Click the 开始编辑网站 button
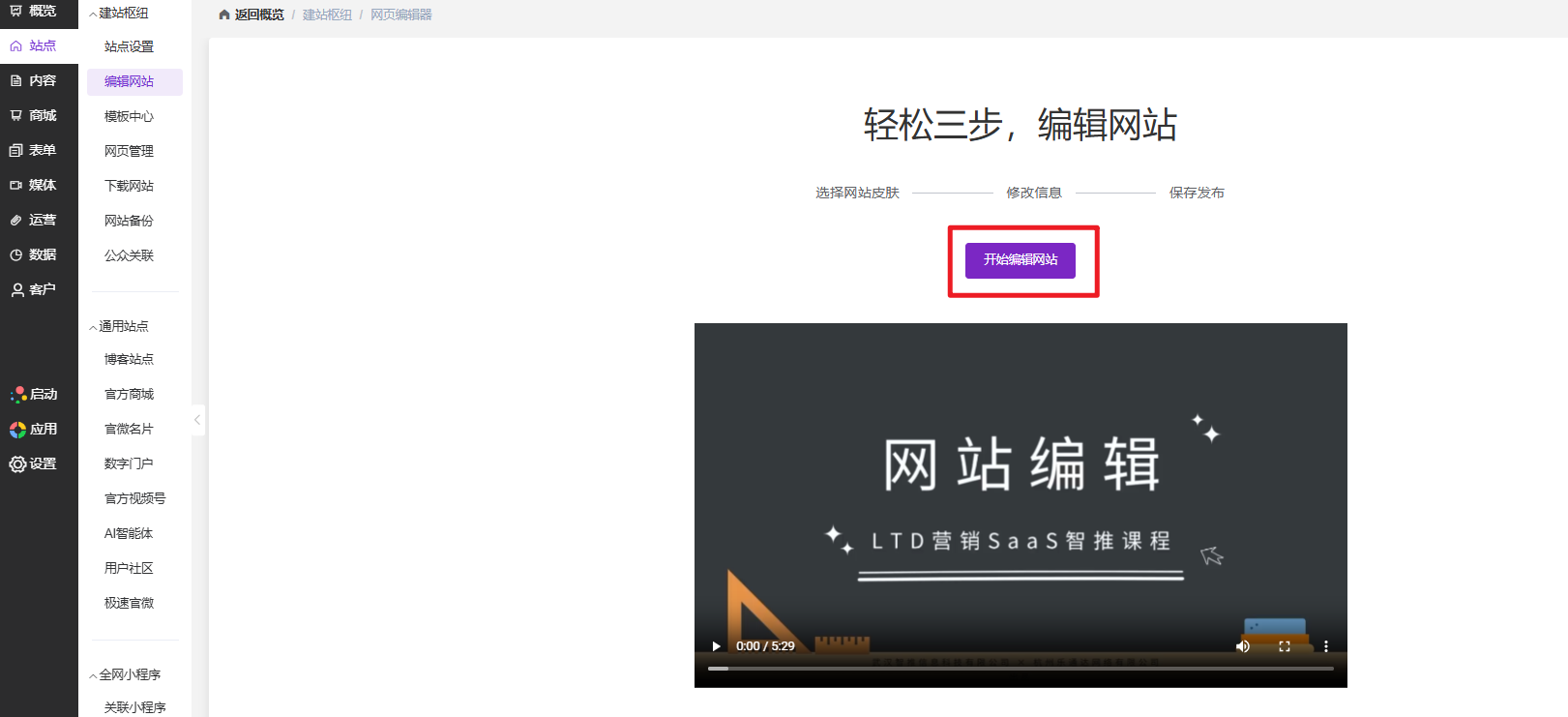 point(1020,260)
